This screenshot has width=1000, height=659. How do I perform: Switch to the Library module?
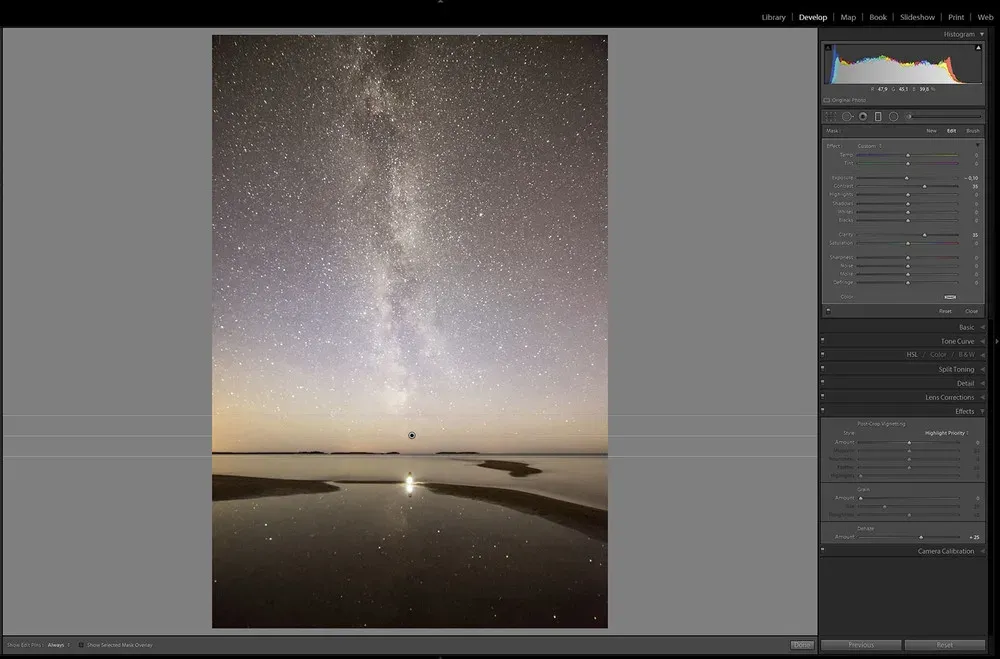click(773, 17)
